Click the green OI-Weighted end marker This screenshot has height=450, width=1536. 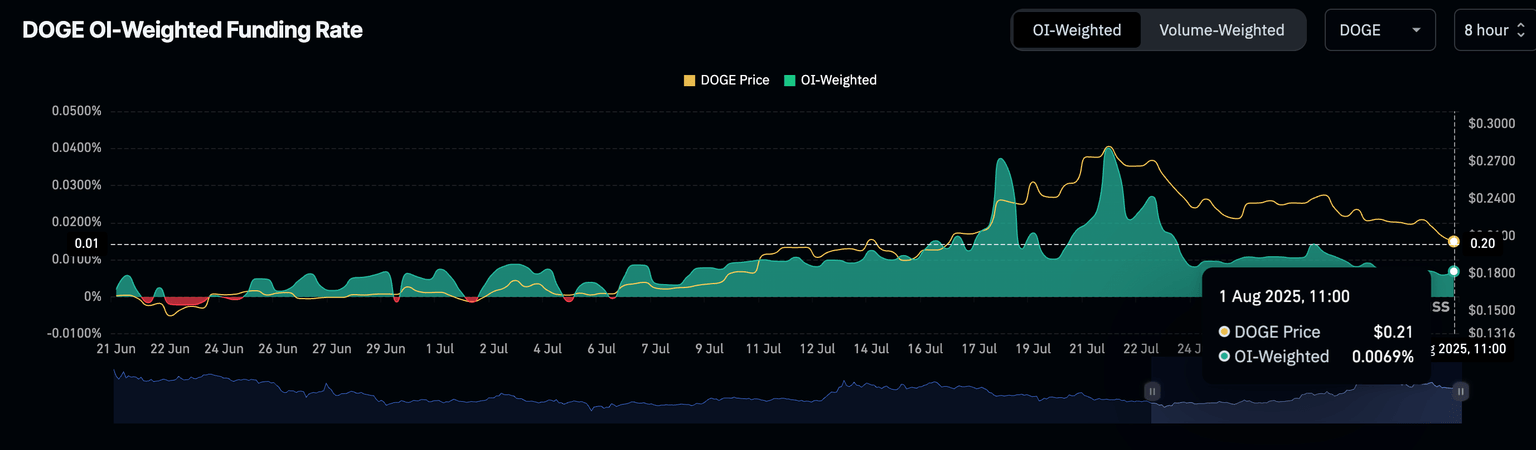(1453, 271)
